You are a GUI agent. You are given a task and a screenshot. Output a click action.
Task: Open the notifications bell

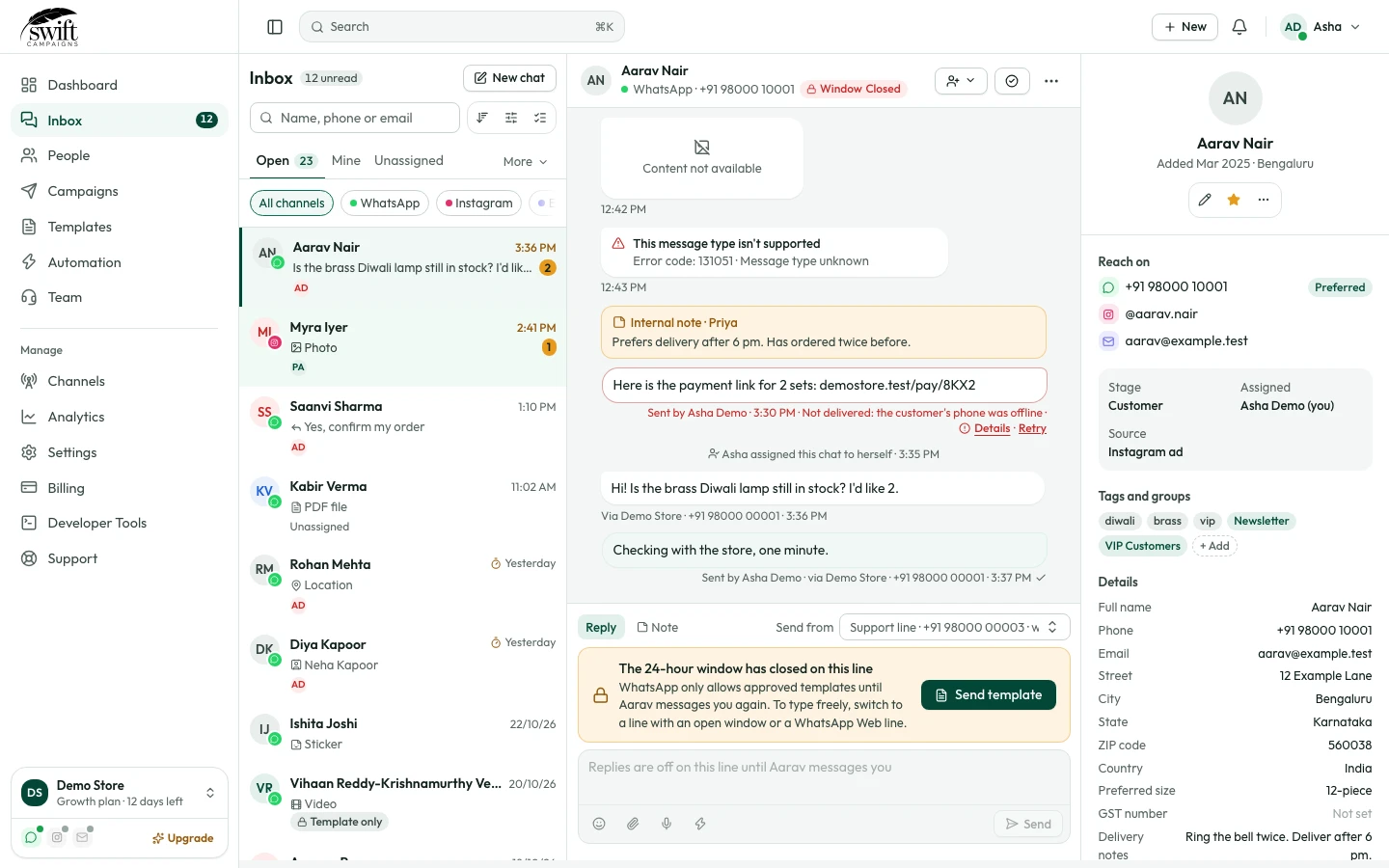pyautogui.click(x=1239, y=27)
